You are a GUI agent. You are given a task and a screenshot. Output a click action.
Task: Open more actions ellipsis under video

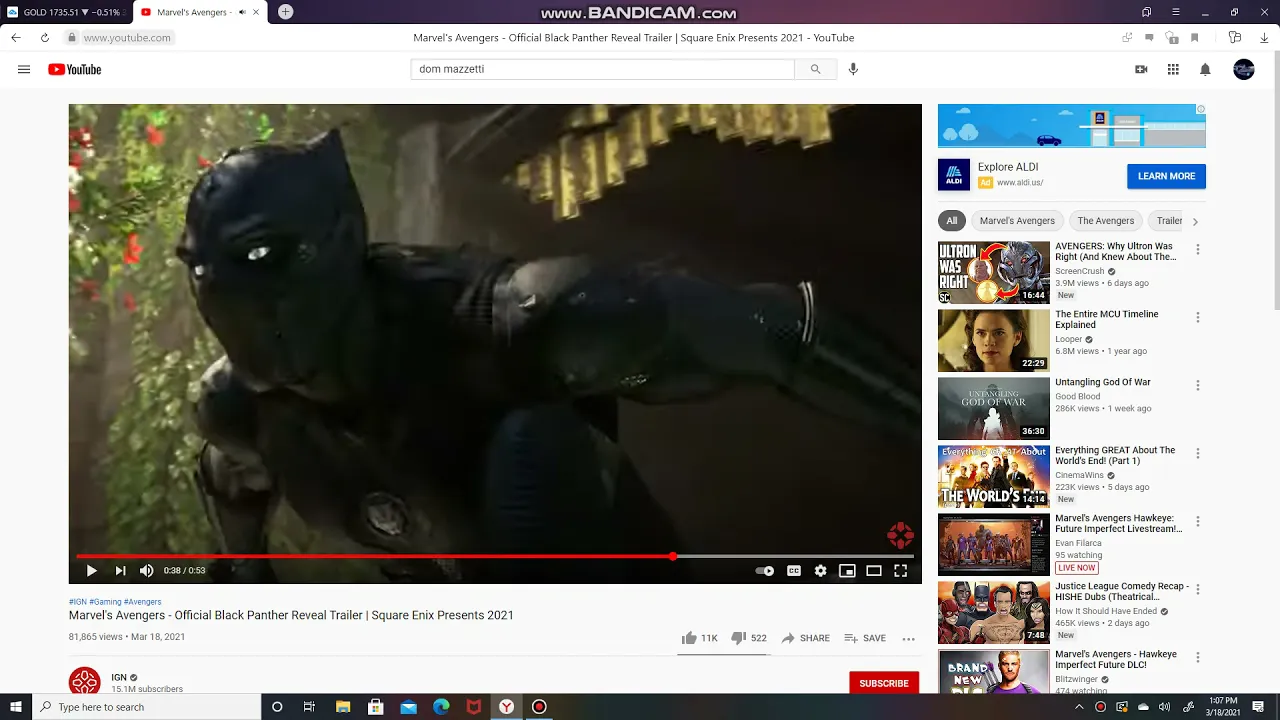coord(908,638)
